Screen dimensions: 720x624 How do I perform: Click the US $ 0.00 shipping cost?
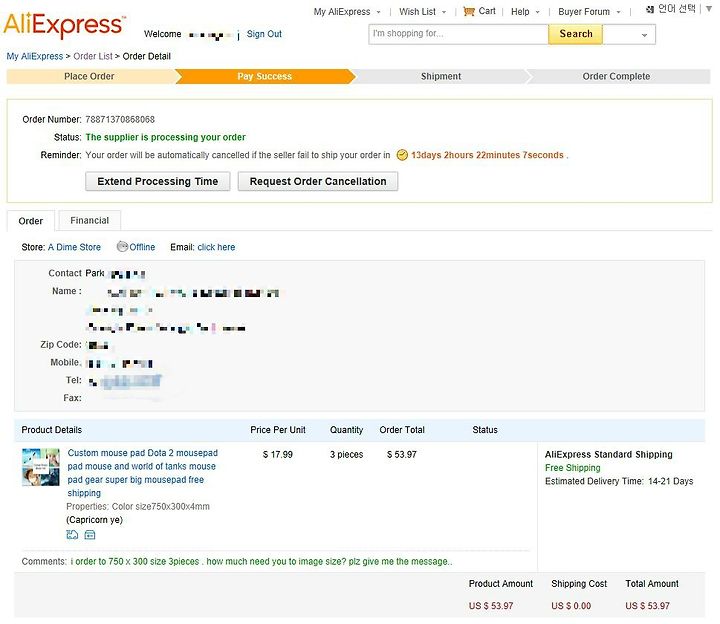click(571, 606)
